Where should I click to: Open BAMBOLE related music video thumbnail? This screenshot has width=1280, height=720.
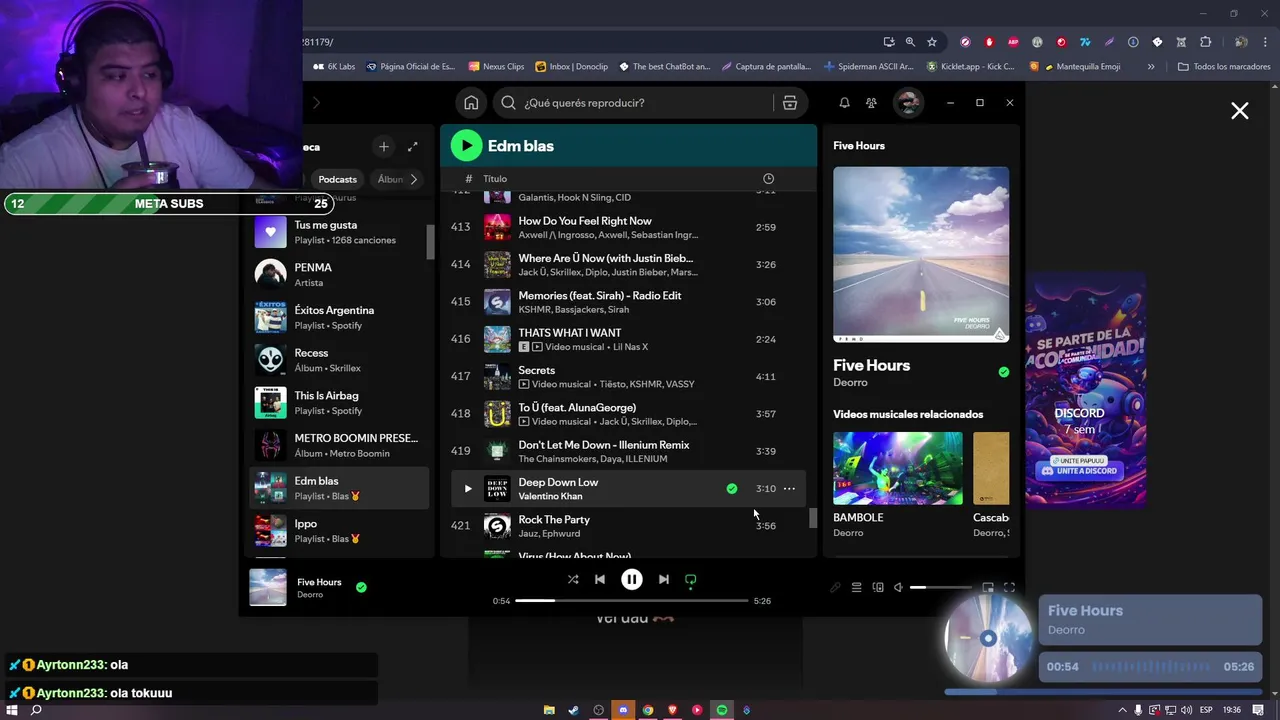tap(898, 468)
